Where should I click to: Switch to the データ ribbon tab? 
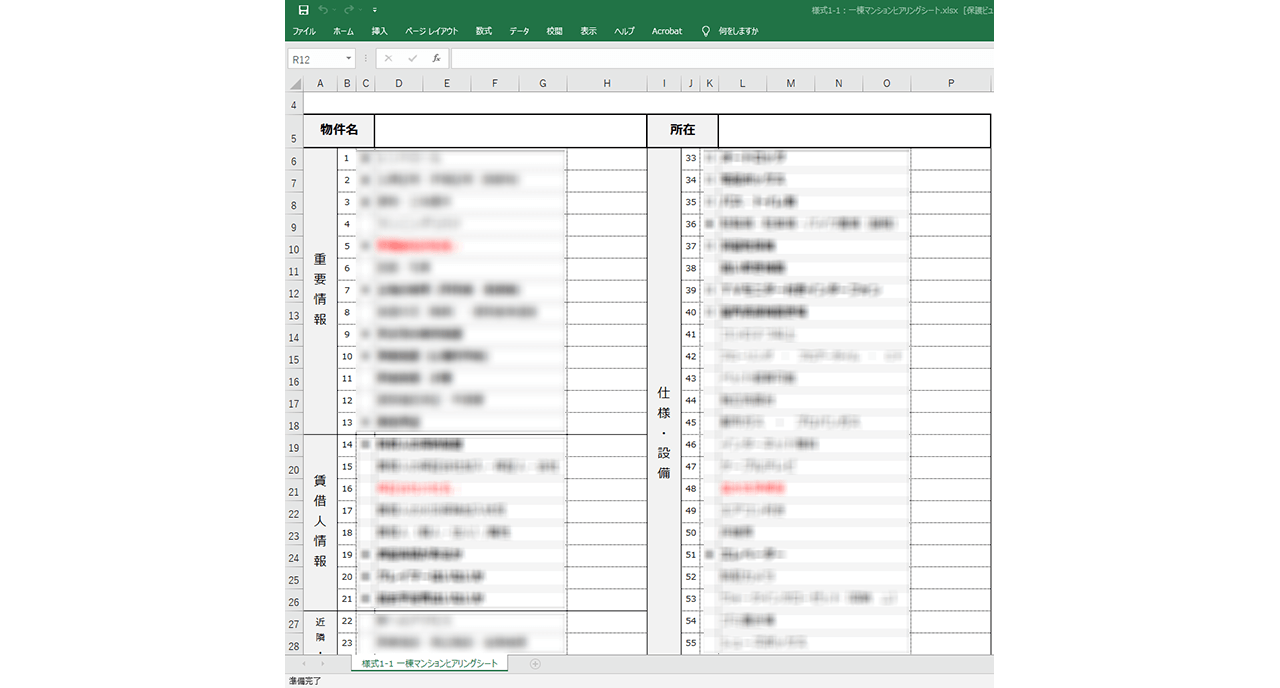click(x=519, y=31)
